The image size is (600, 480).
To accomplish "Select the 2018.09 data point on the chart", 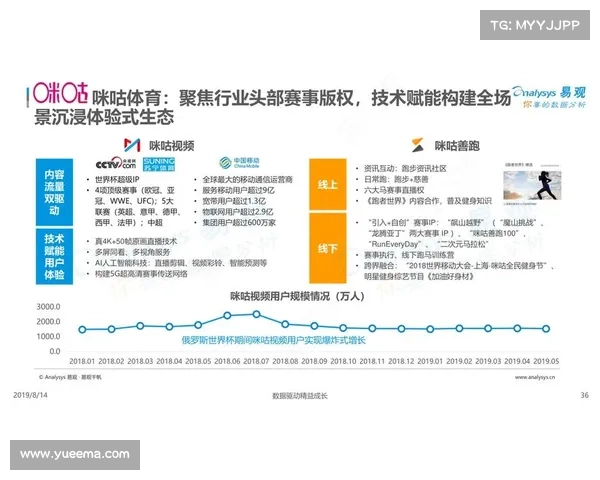I will pyautogui.click(x=314, y=326).
